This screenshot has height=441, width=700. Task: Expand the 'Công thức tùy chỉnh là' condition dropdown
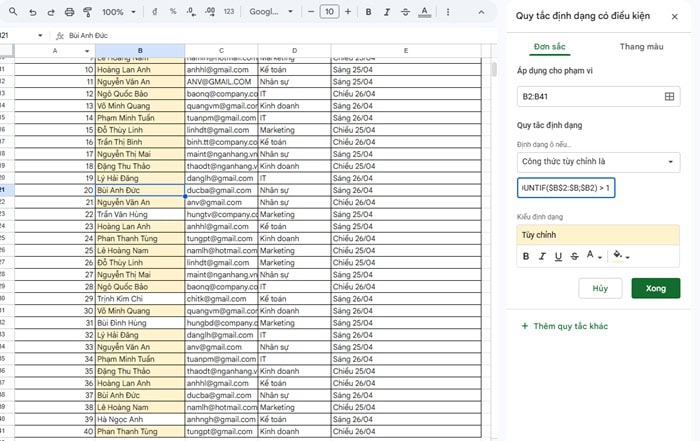pyautogui.click(x=598, y=161)
